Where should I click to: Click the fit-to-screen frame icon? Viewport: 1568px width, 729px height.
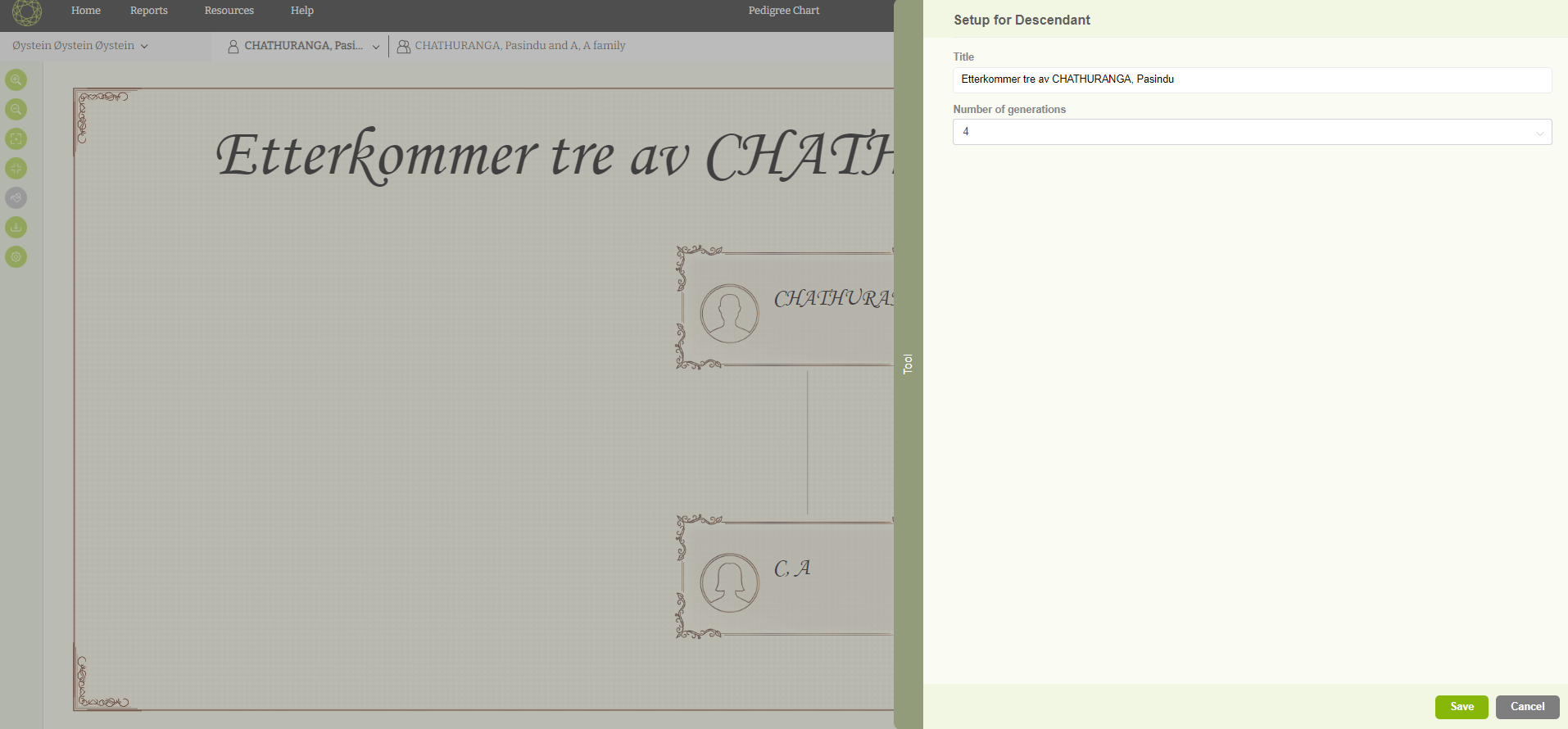(x=16, y=138)
